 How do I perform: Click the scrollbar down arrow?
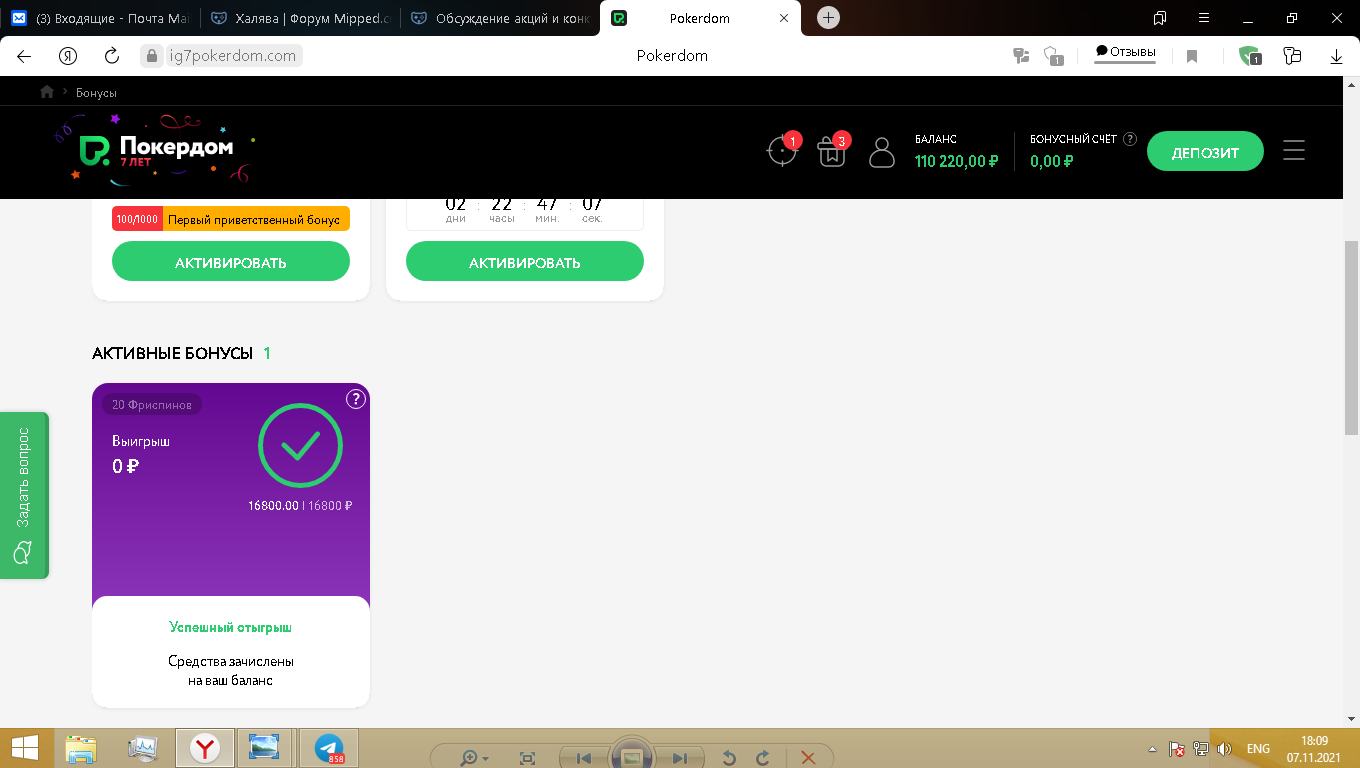pyautogui.click(x=1351, y=718)
